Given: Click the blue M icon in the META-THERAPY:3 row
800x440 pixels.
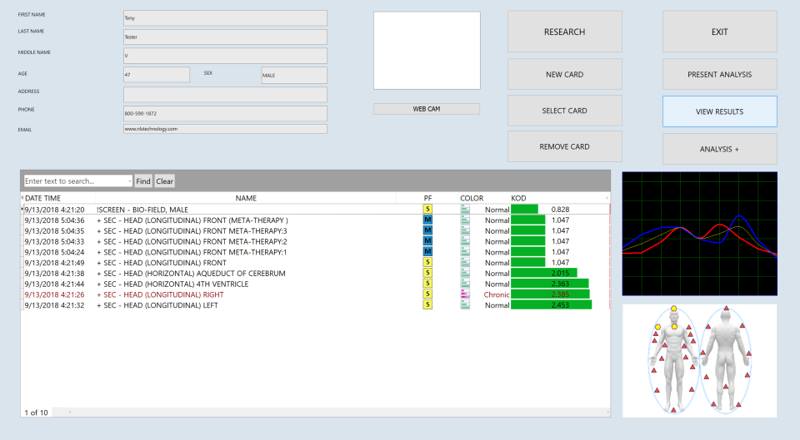Looking at the screenshot, I should pos(428,231).
